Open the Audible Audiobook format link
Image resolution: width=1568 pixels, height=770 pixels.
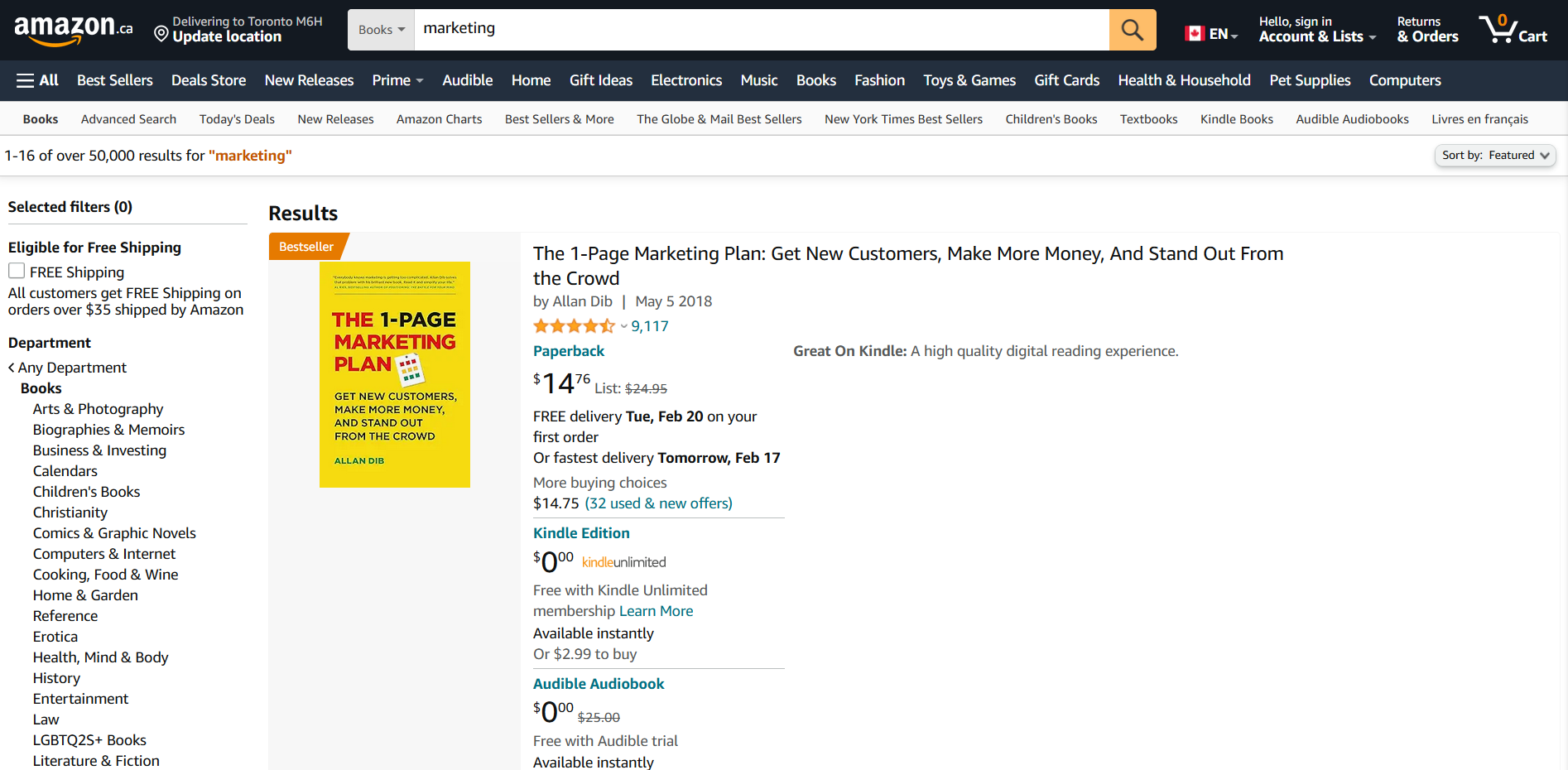[599, 684]
